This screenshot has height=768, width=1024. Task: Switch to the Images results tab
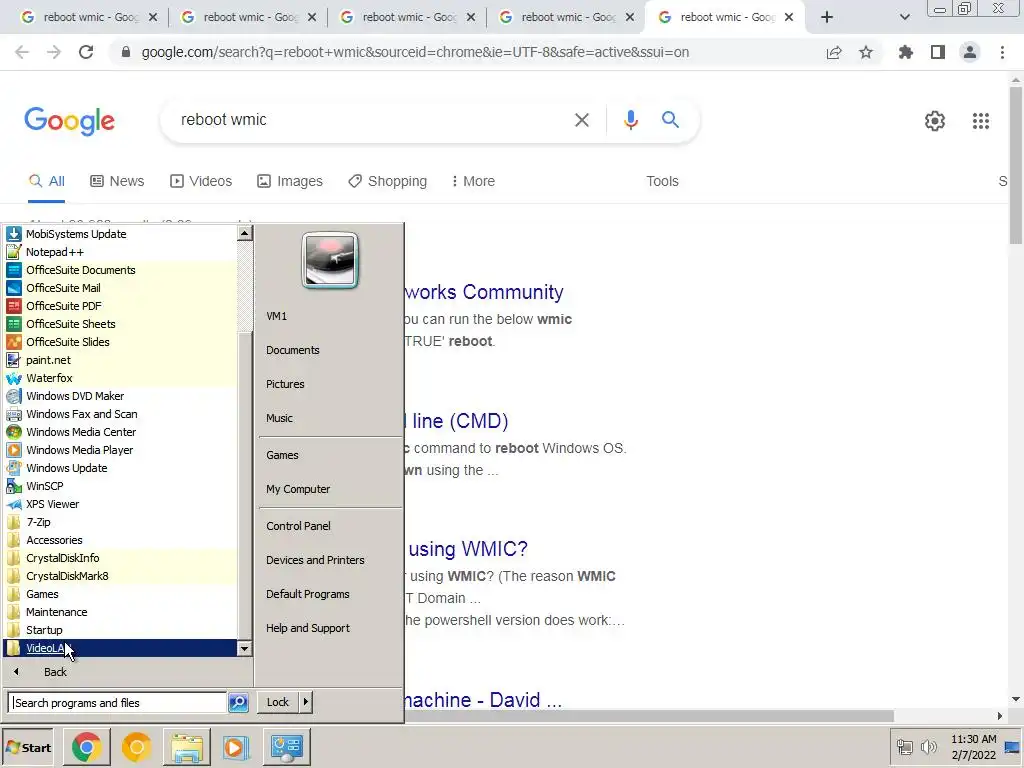[290, 181]
